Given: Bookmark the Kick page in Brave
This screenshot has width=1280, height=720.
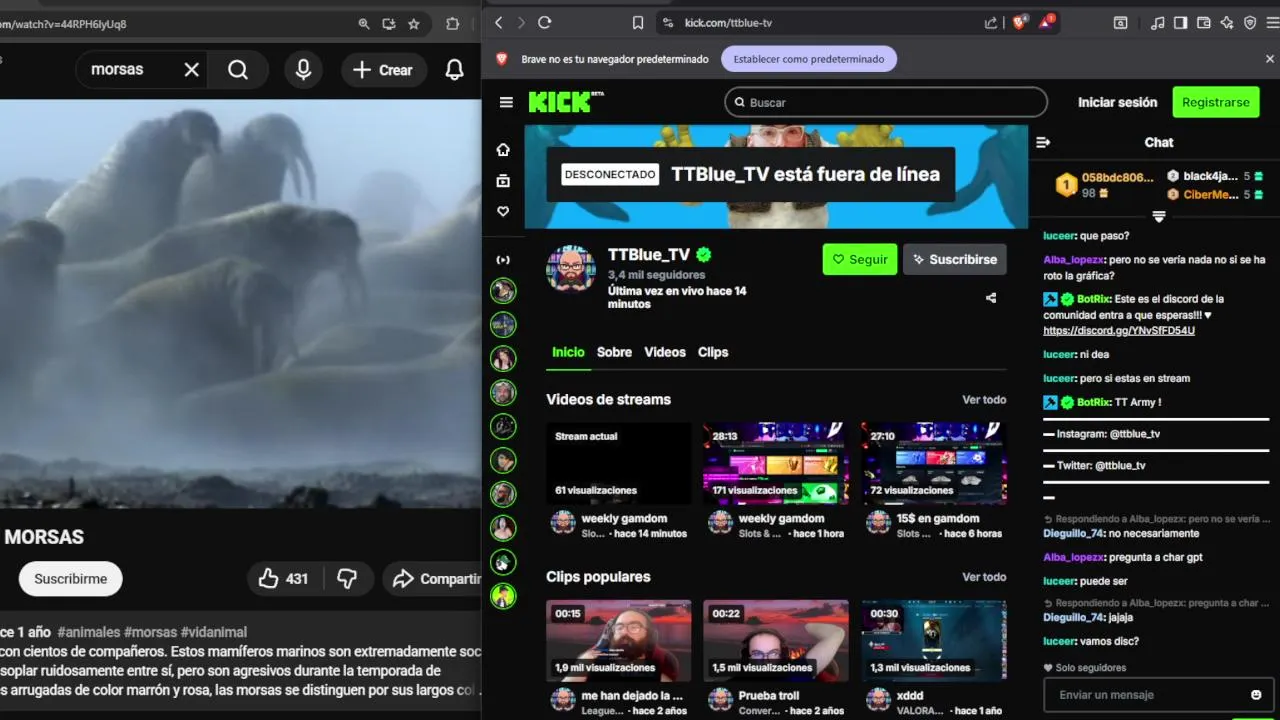Looking at the screenshot, I should [638, 23].
